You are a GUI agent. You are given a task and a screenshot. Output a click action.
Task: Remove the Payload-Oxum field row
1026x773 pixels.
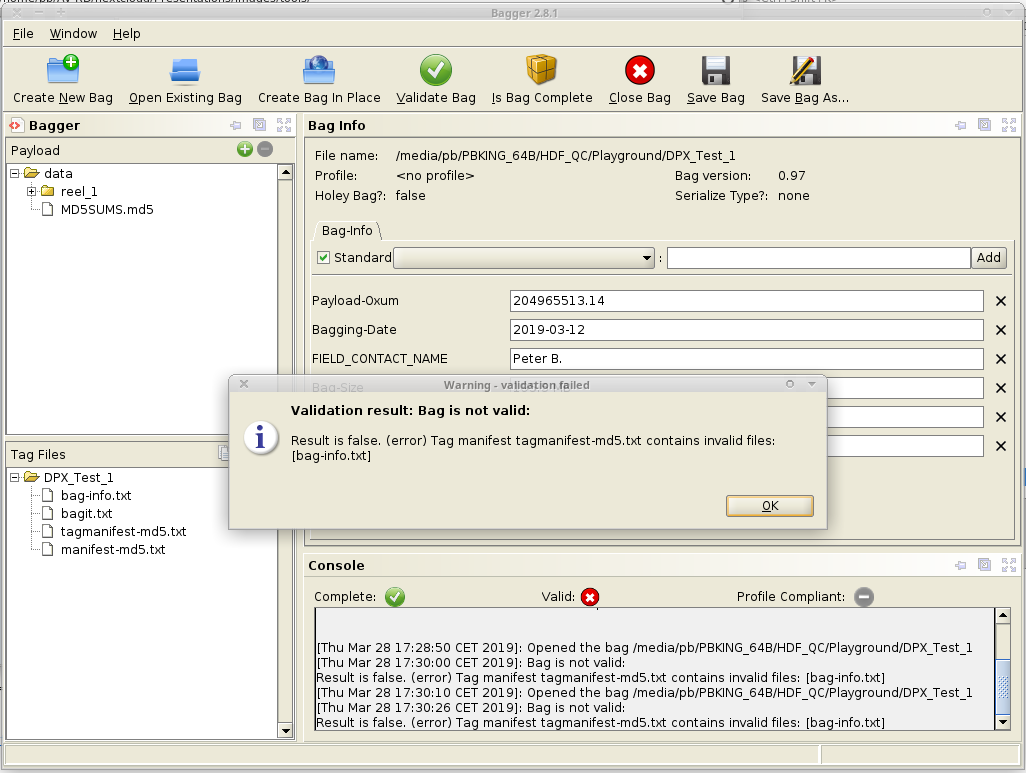tap(1000, 301)
